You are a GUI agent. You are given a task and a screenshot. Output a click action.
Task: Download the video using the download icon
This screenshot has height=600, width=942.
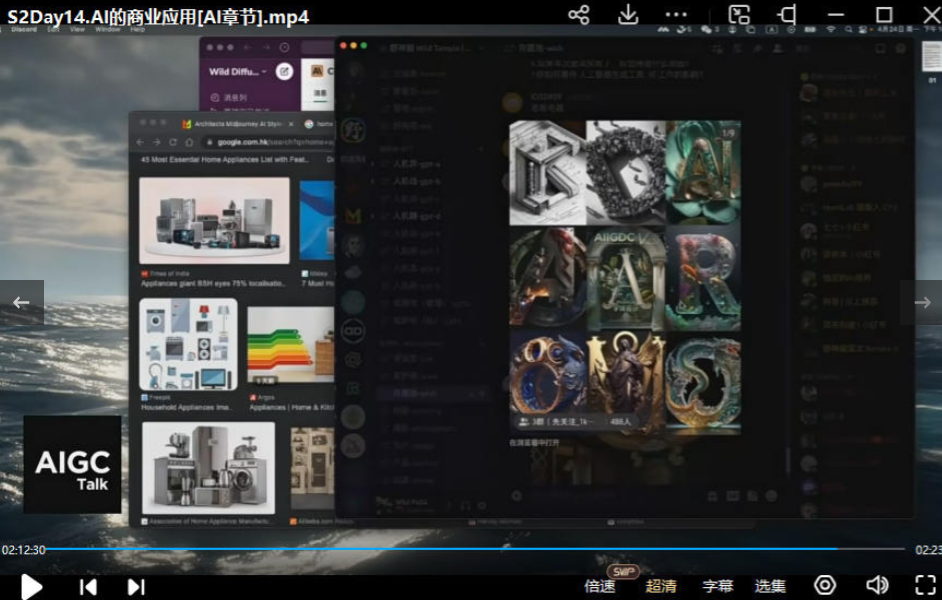[628, 15]
